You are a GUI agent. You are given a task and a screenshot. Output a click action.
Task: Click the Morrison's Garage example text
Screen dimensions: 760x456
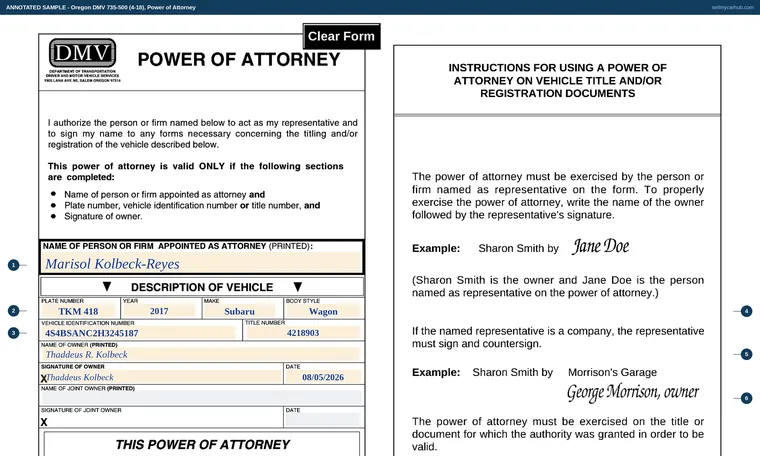pos(612,372)
